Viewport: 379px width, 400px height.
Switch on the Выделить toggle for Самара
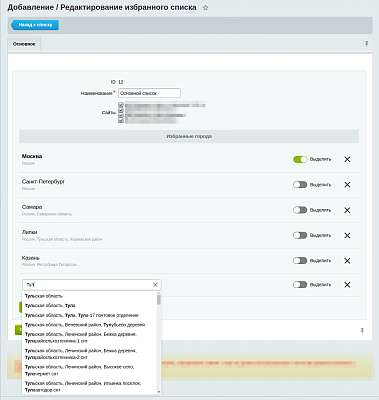(x=300, y=210)
